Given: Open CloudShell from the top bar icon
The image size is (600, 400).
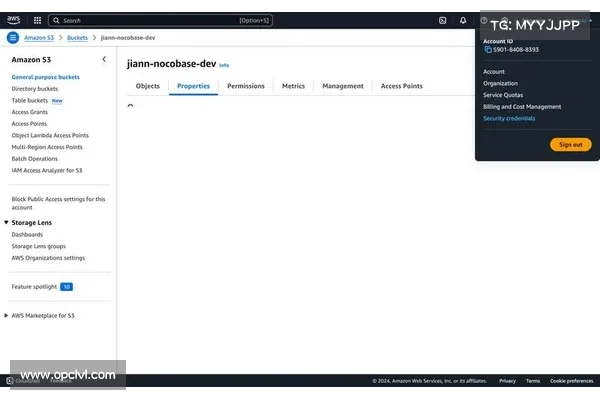Looking at the screenshot, I should 442,20.
